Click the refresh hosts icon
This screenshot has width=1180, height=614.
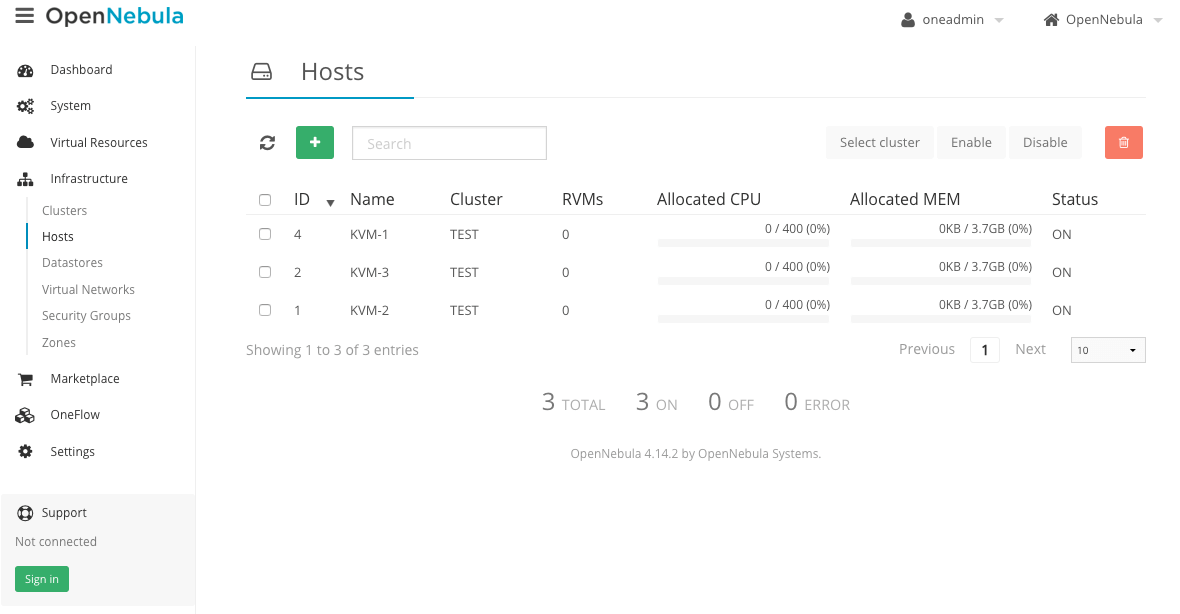[x=267, y=143]
